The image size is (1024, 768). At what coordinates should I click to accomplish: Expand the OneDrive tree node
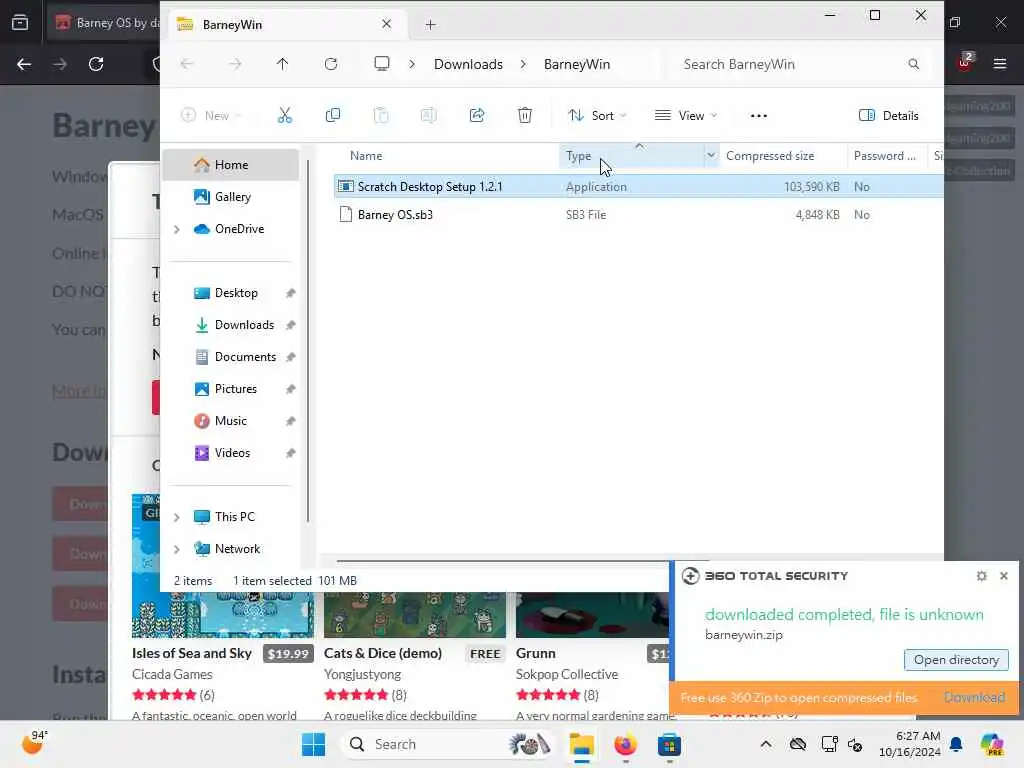coord(176,229)
